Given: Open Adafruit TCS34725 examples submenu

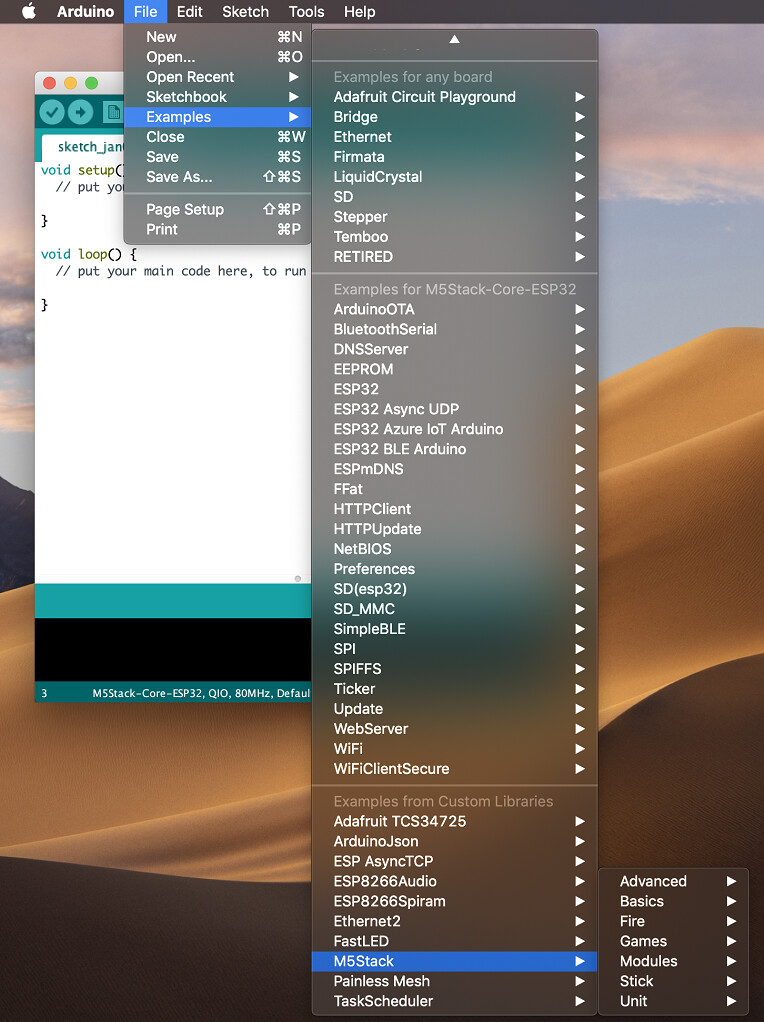Looking at the screenshot, I should click(455, 822).
